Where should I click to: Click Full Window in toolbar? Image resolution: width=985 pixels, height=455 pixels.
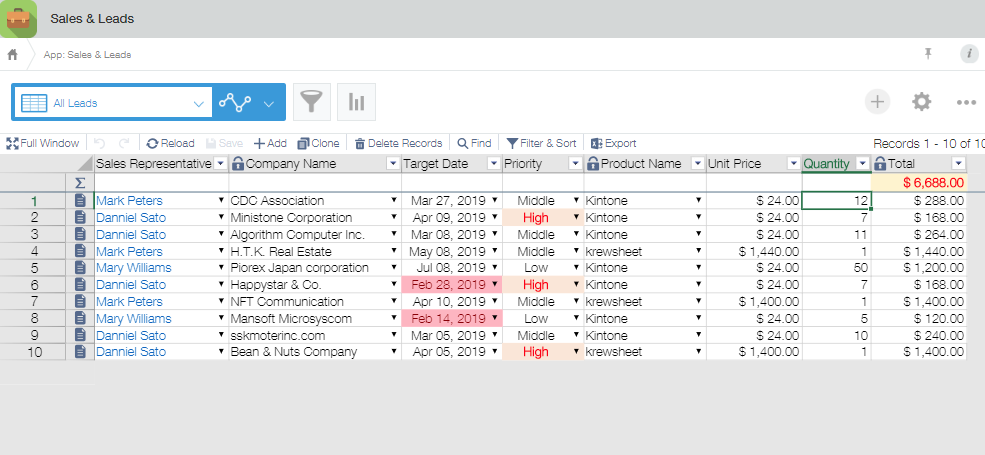43,143
